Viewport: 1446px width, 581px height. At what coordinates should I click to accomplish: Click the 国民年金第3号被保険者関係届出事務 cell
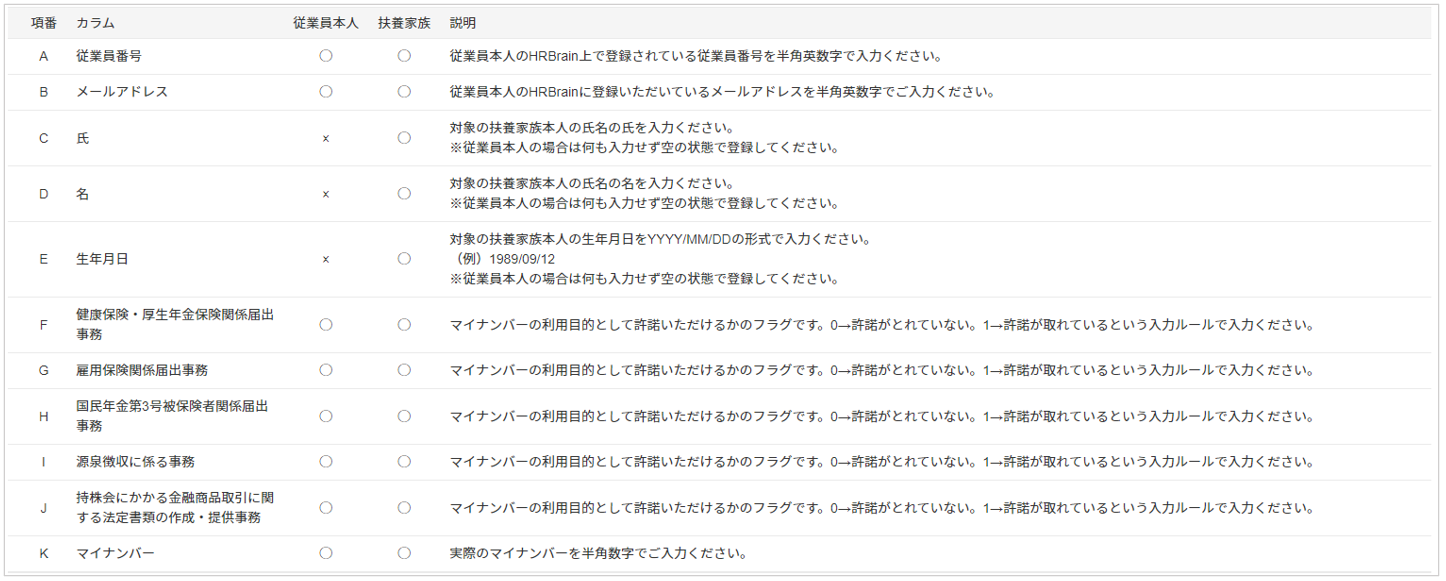[172, 416]
